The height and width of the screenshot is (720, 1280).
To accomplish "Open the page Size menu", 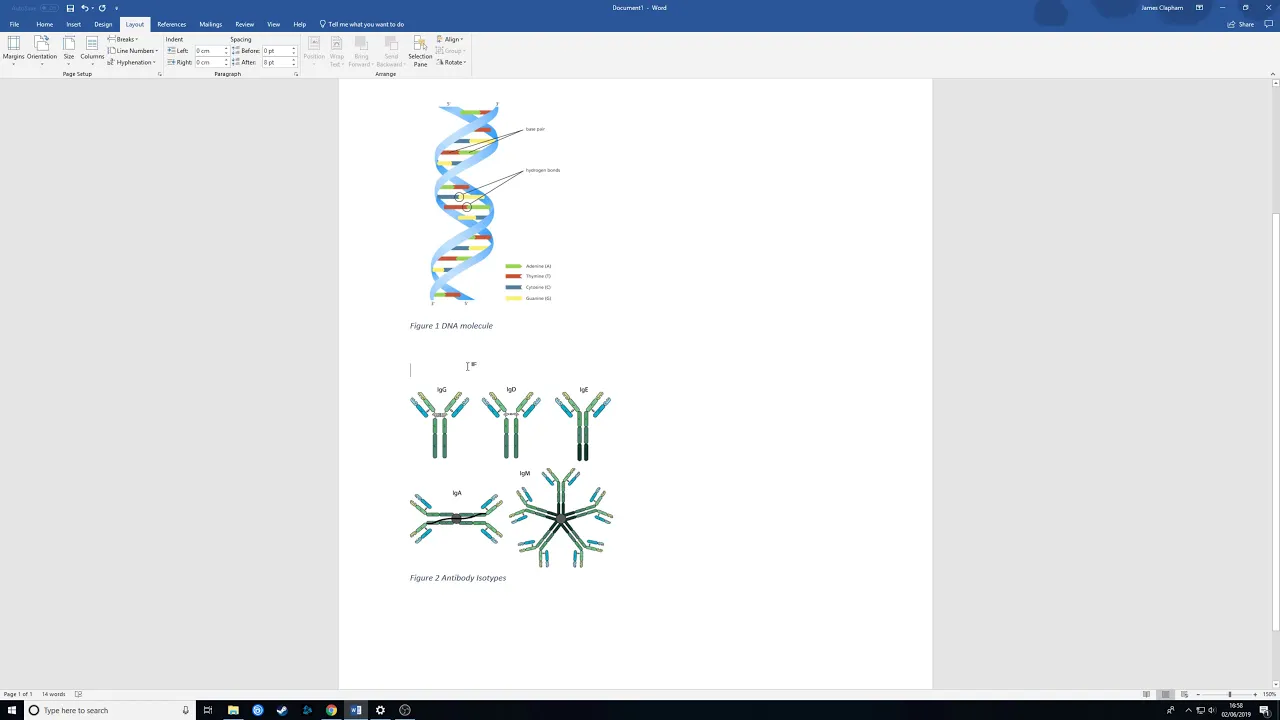I will tap(69, 49).
